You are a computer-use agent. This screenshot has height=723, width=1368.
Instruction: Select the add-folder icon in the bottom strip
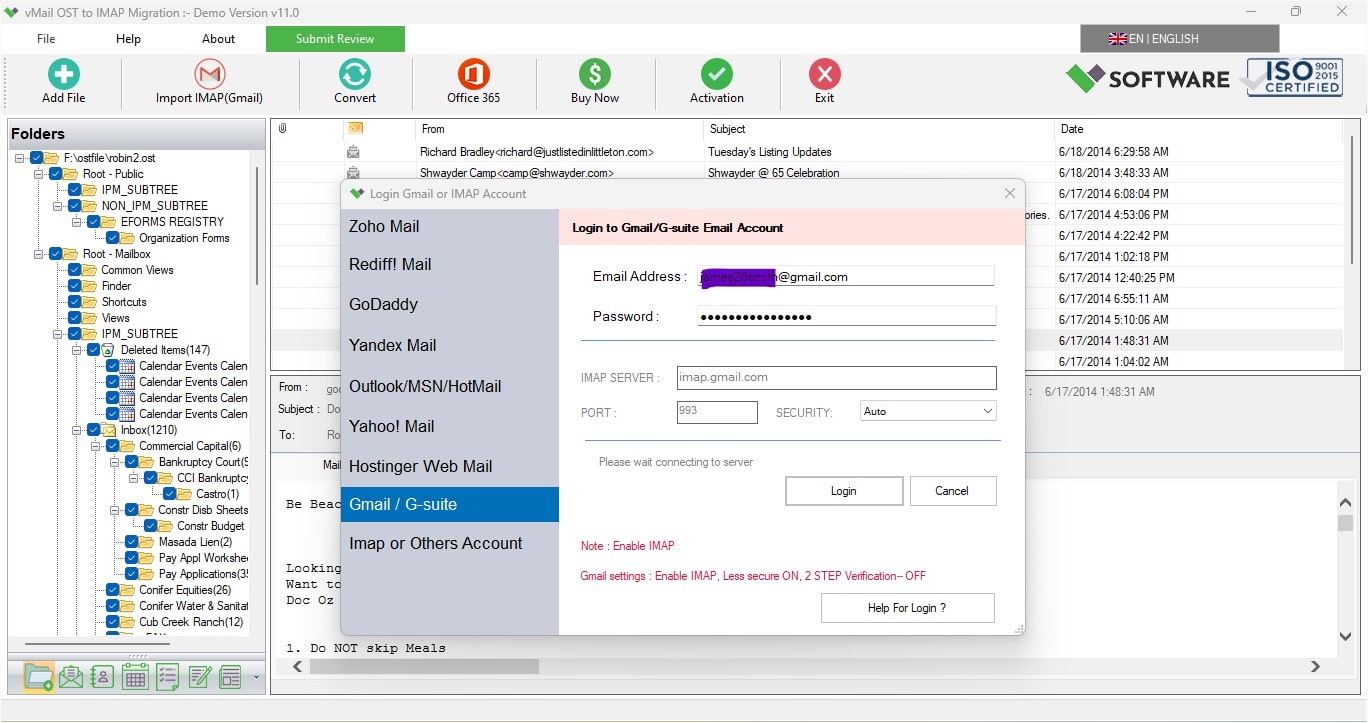(x=38, y=677)
